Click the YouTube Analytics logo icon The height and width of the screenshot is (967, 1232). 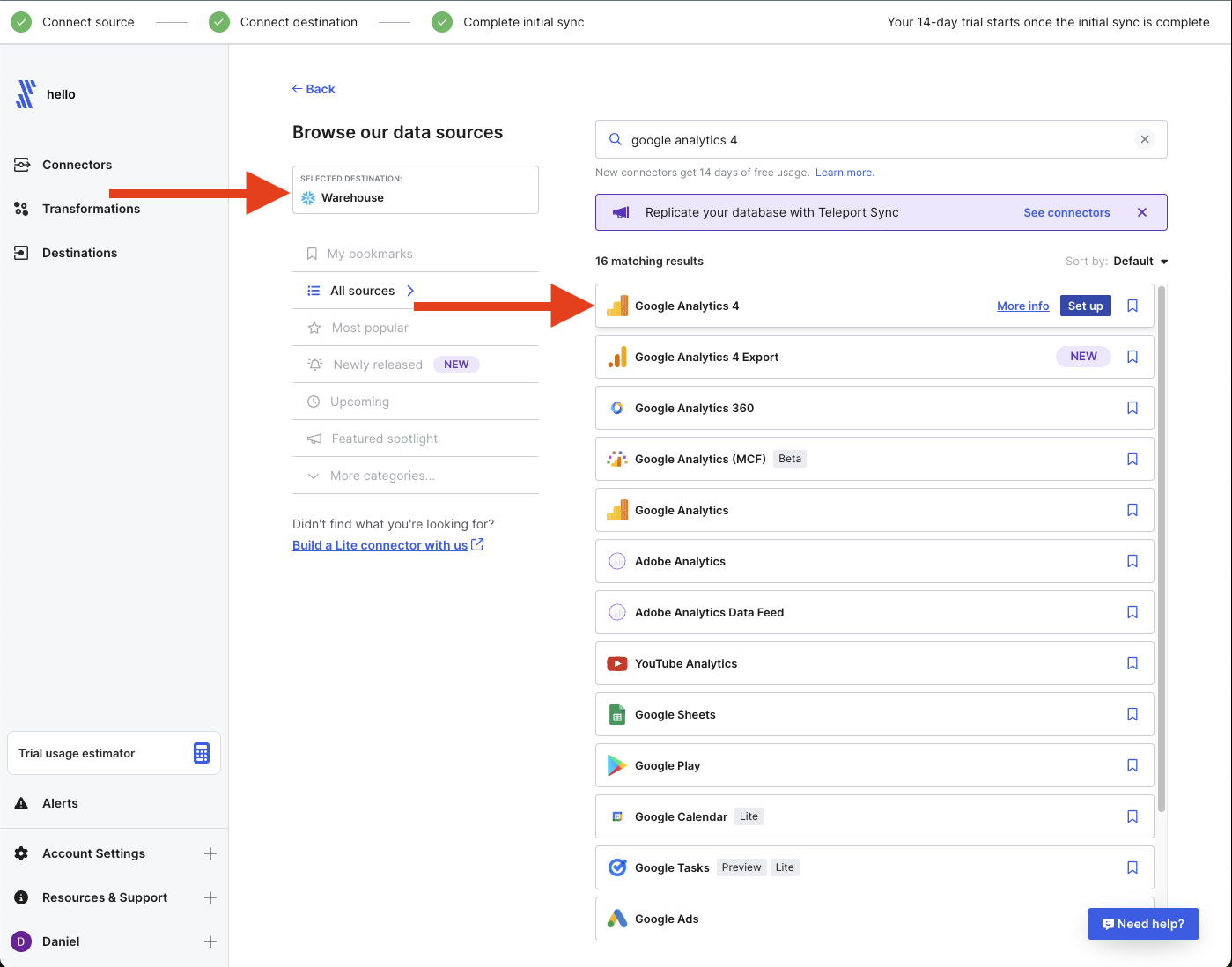click(x=617, y=663)
